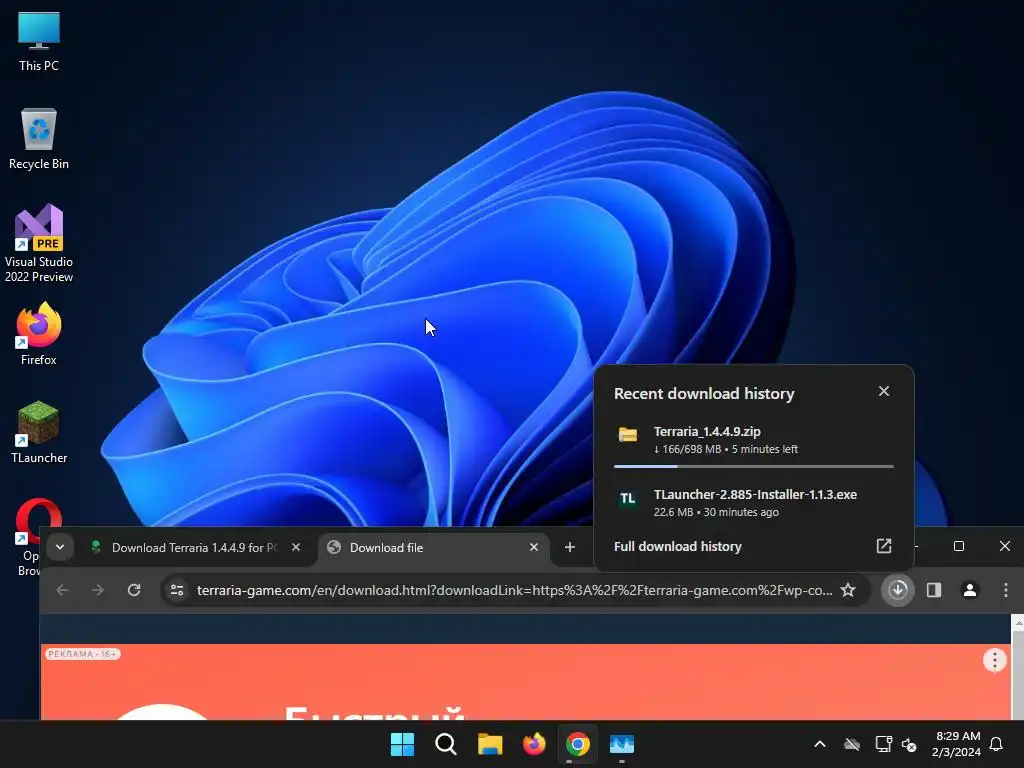Open Firefox from the taskbar
Viewport: 1024px width, 768px height.
point(534,744)
